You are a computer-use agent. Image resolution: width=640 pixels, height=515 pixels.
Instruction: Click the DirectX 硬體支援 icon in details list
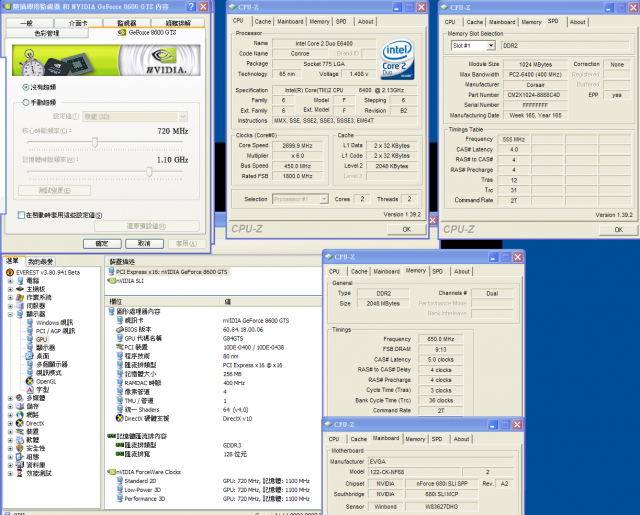120,418
